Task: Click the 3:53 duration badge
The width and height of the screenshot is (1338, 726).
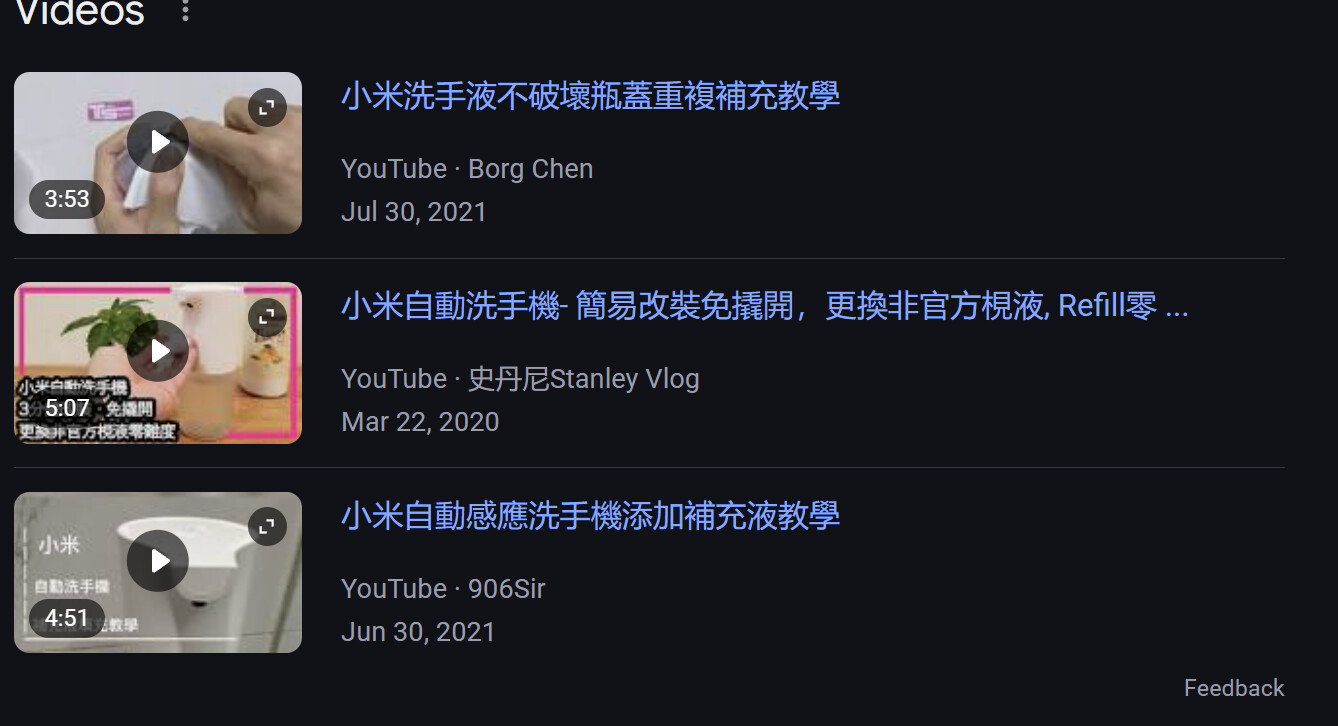Action: coord(67,199)
